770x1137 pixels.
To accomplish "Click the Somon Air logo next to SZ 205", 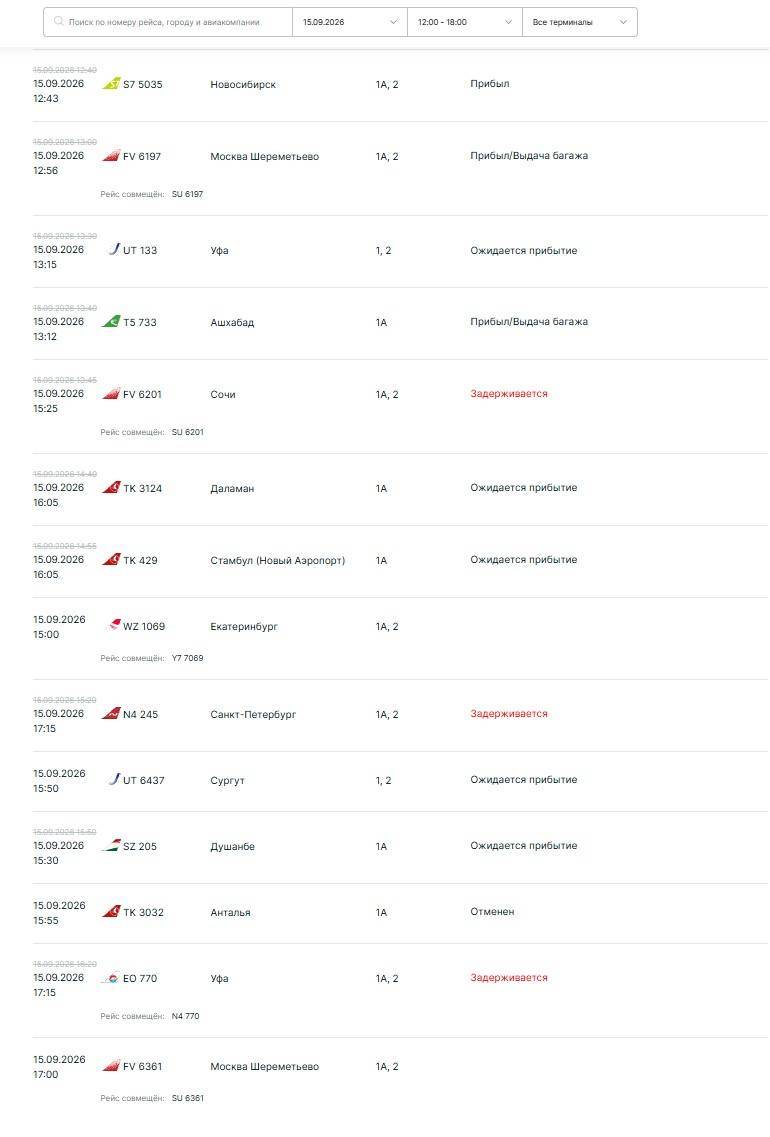I will [111, 845].
